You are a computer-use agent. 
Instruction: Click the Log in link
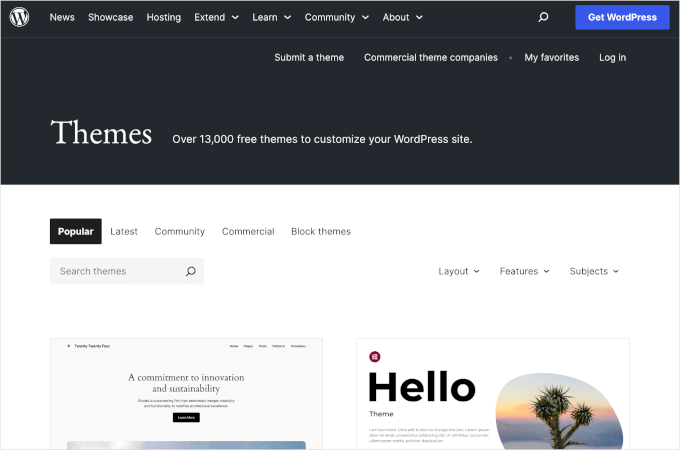coord(612,57)
